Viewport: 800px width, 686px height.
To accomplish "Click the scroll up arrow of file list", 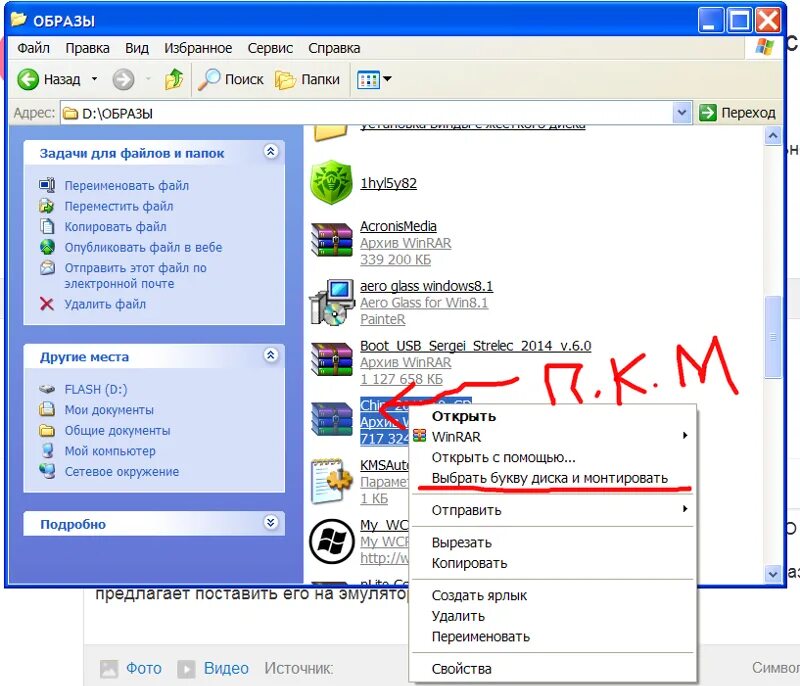I will click(773, 136).
